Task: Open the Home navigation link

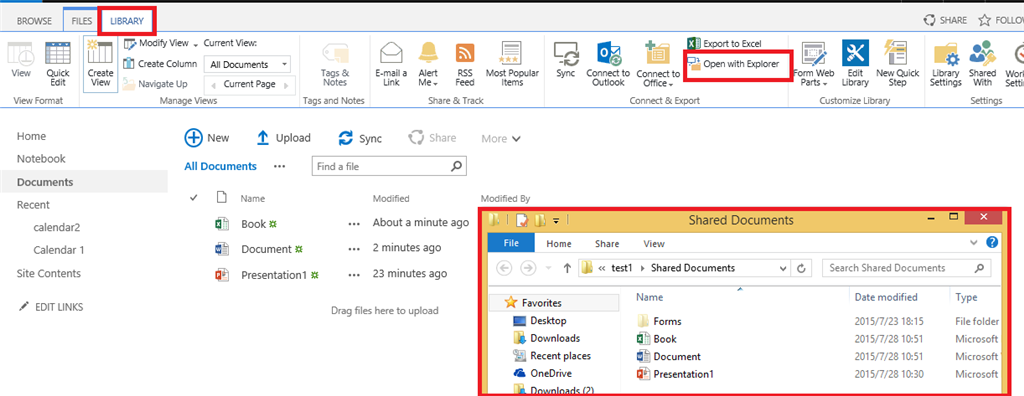Action: 31,137
